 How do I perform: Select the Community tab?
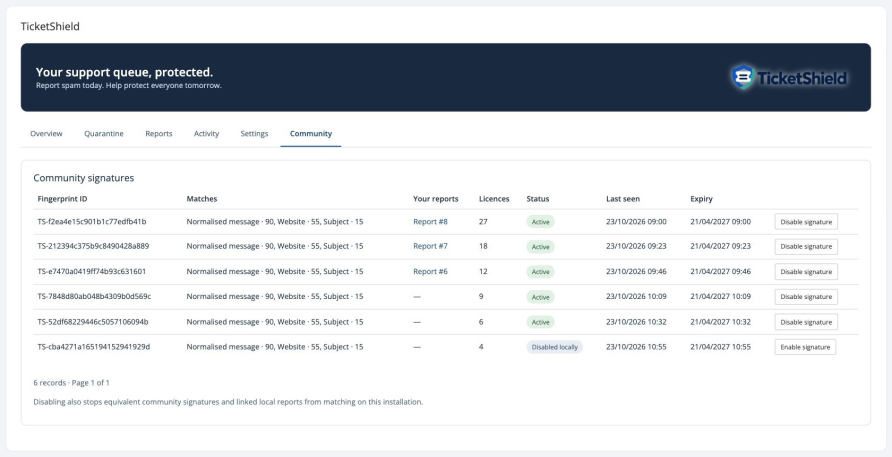pyautogui.click(x=311, y=134)
